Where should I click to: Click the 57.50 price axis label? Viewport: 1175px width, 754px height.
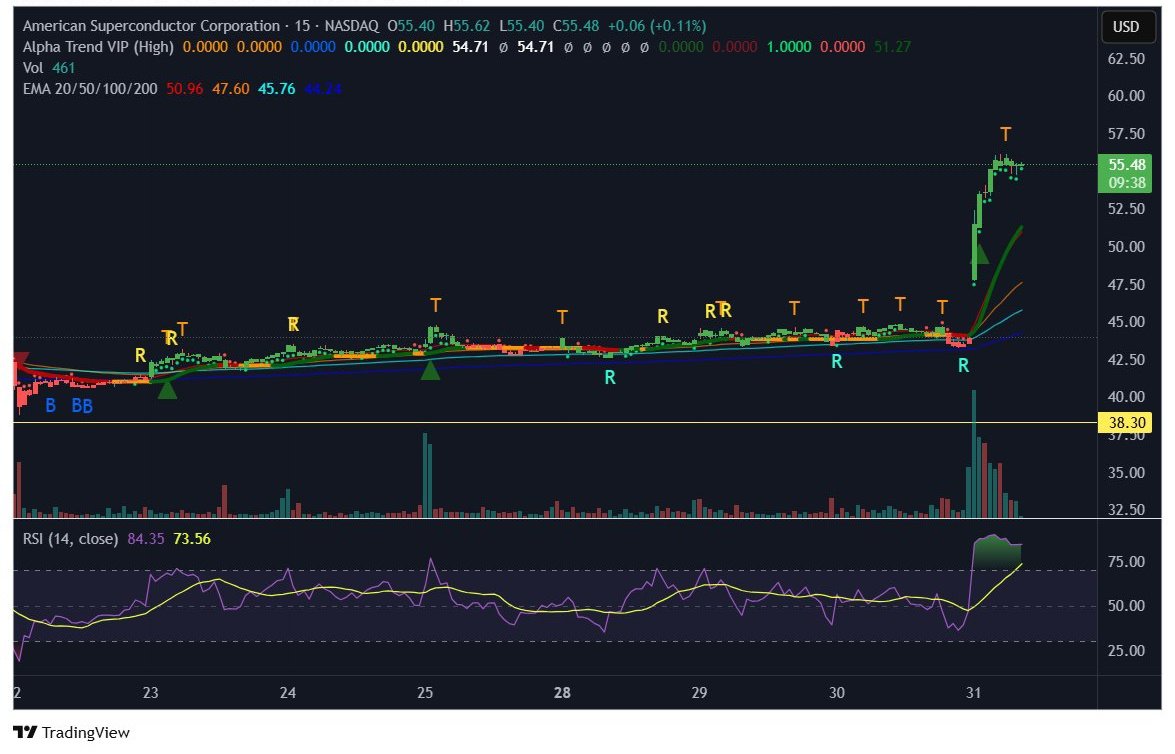[1126, 133]
